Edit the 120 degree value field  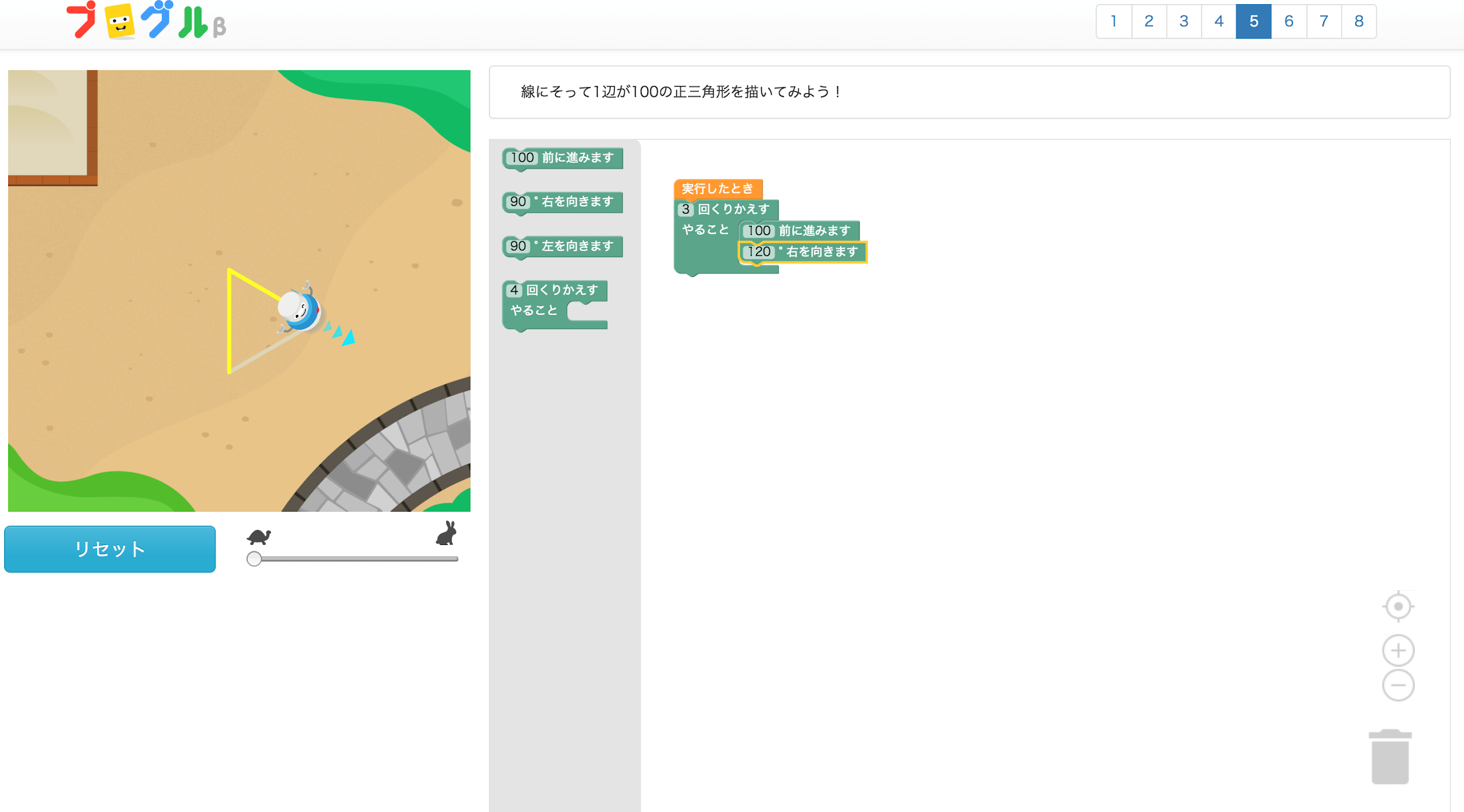click(758, 252)
